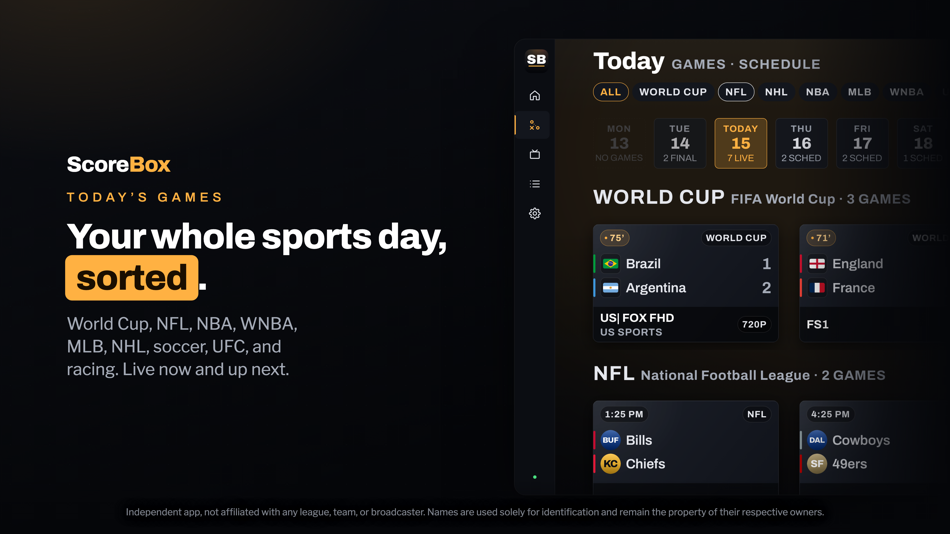
Task: Click the Argentina team name
Action: point(656,288)
